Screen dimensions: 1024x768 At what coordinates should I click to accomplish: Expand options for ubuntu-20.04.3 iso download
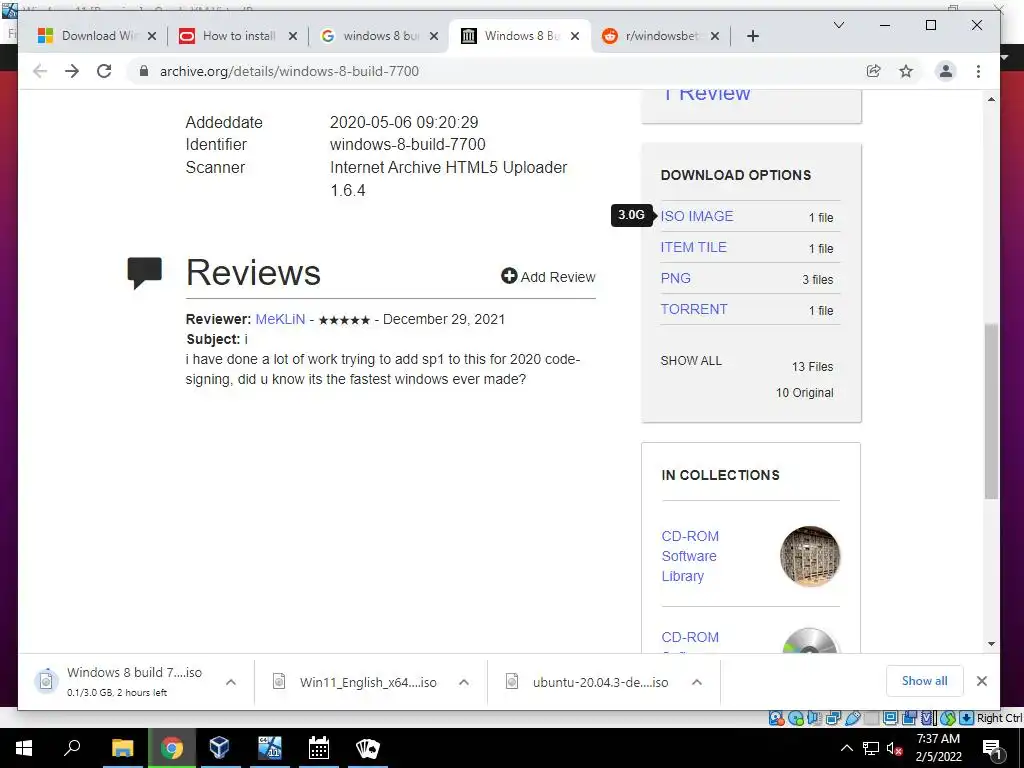[x=697, y=682]
